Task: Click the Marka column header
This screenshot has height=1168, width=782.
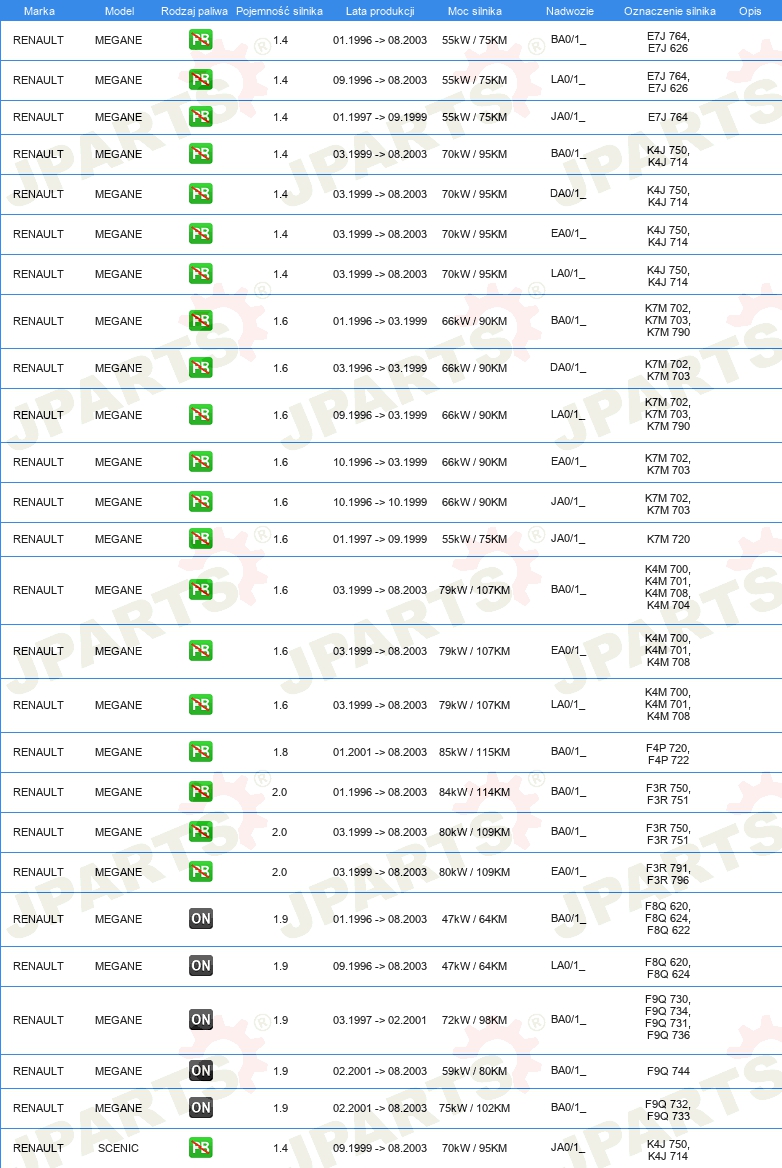Action: [39, 11]
